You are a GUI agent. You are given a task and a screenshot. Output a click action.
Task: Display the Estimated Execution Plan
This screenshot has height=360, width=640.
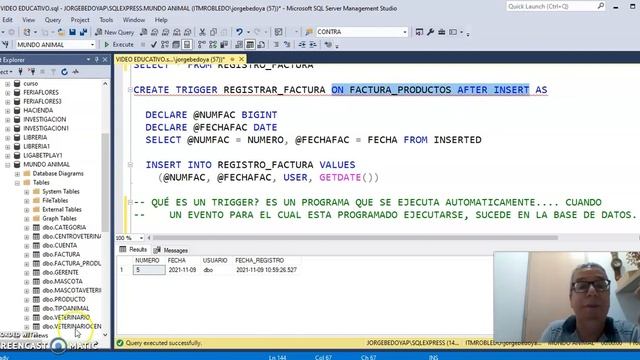165,44
